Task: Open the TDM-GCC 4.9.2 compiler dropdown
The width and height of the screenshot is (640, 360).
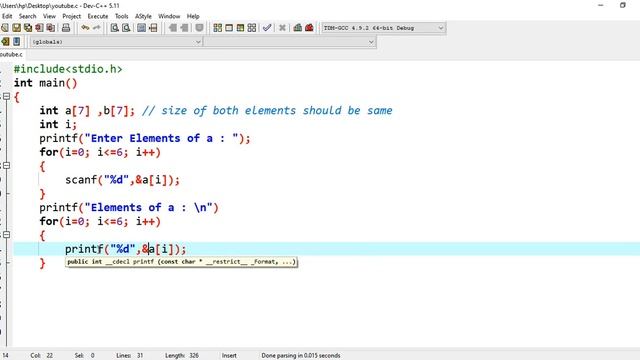Action: (383, 28)
